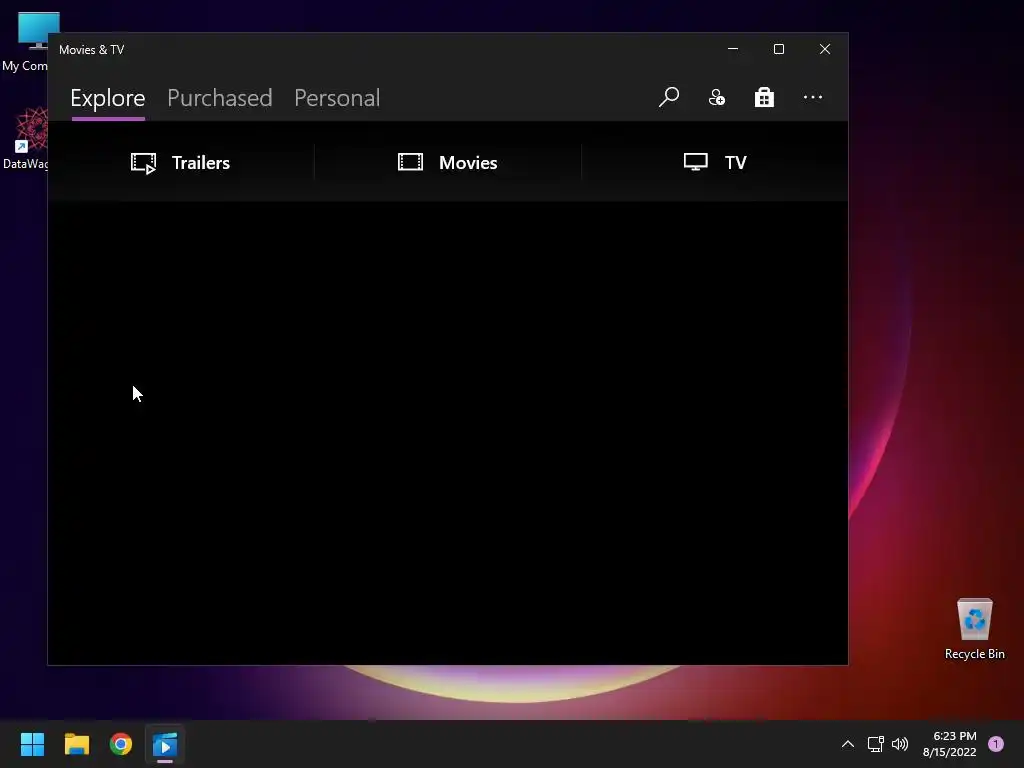Open the Store bag icon
The image size is (1024, 768).
(x=764, y=97)
